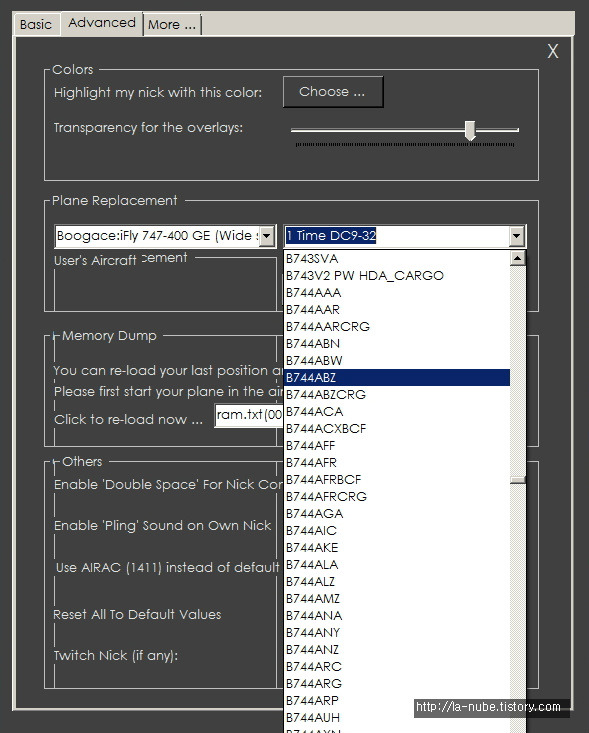This screenshot has width=589, height=733.
Task: Pick B744AGA plane
Action: (x=396, y=513)
